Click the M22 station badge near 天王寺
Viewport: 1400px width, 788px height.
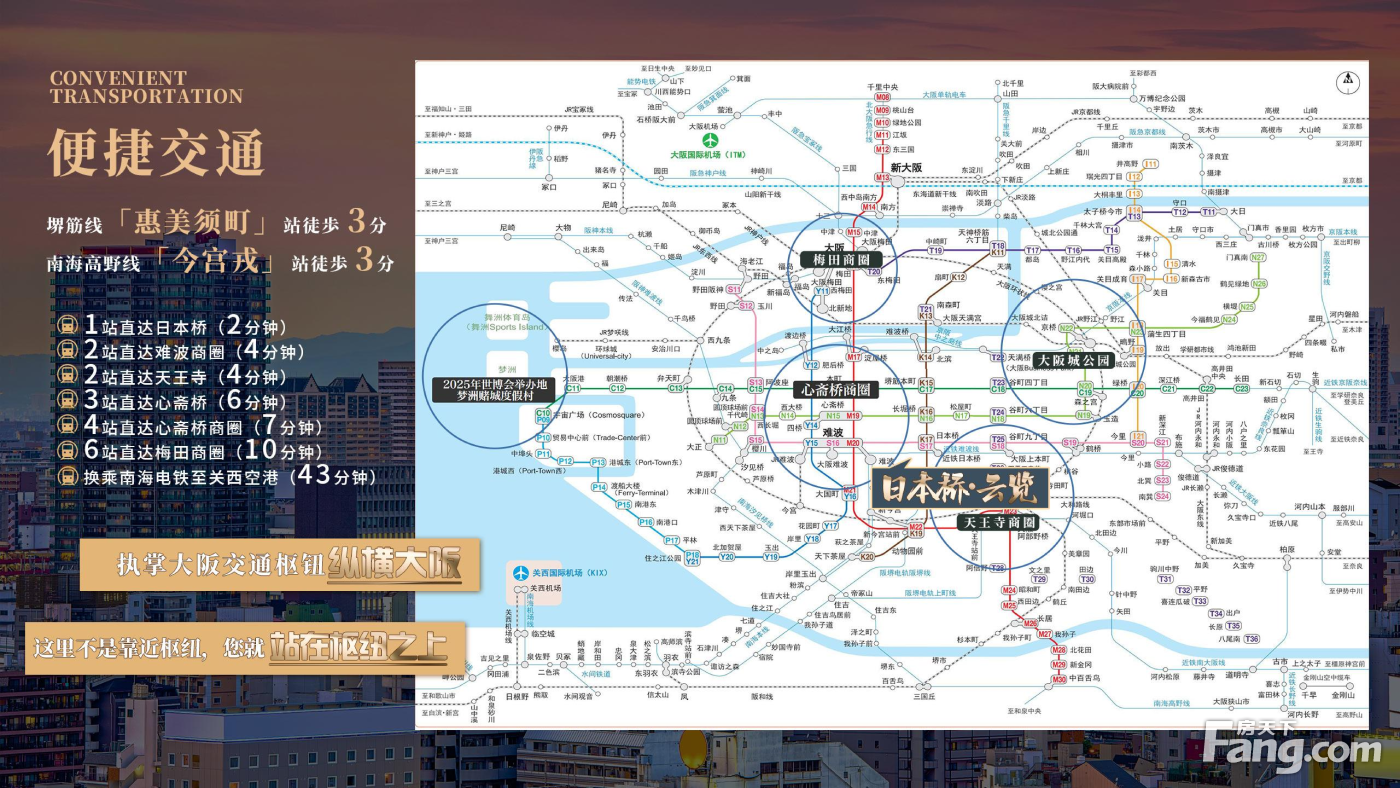coord(916,526)
